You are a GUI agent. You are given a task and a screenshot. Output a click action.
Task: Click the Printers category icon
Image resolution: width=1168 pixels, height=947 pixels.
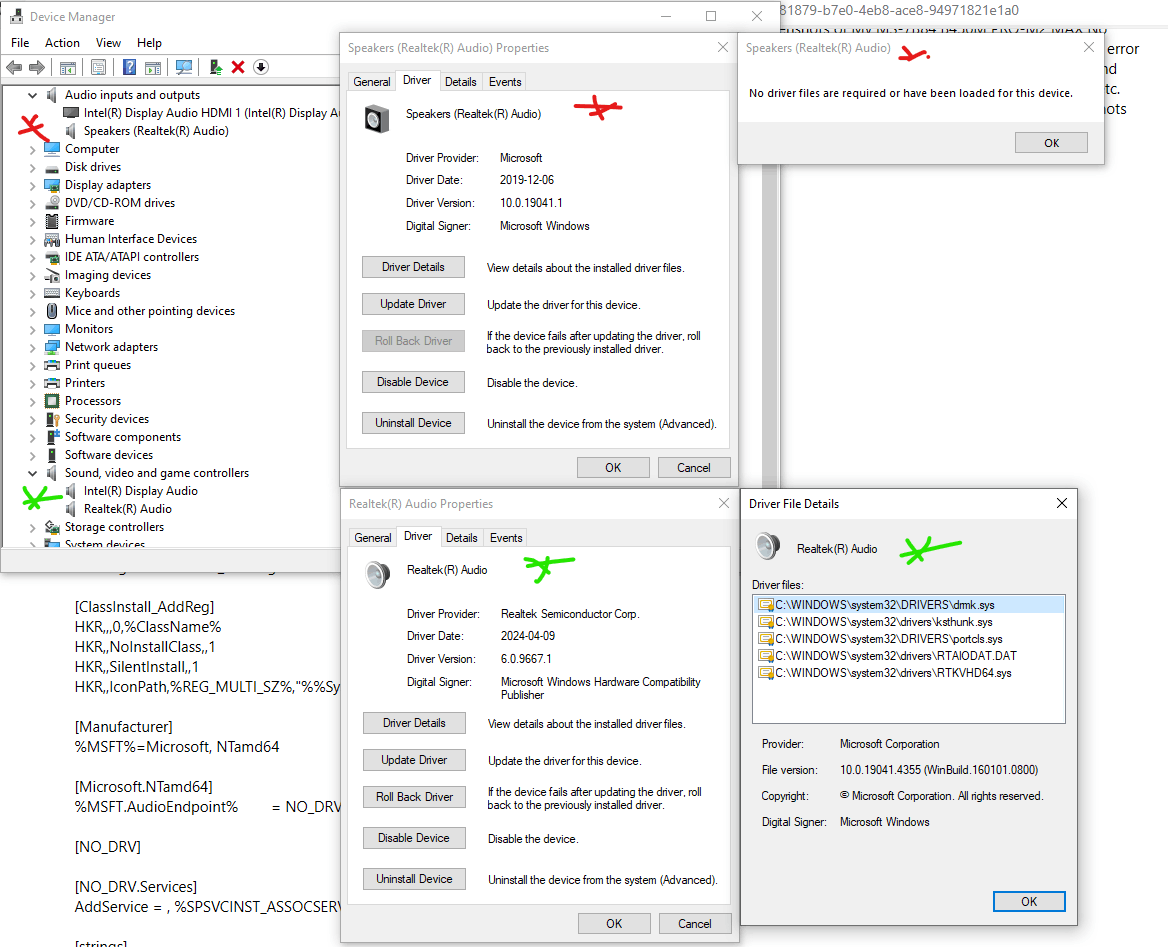[52, 383]
